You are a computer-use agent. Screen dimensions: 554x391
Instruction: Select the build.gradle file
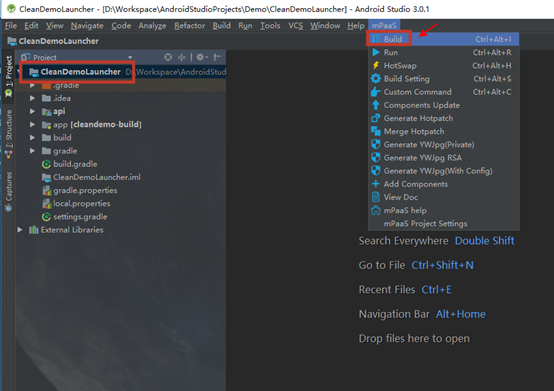point(75,164)
